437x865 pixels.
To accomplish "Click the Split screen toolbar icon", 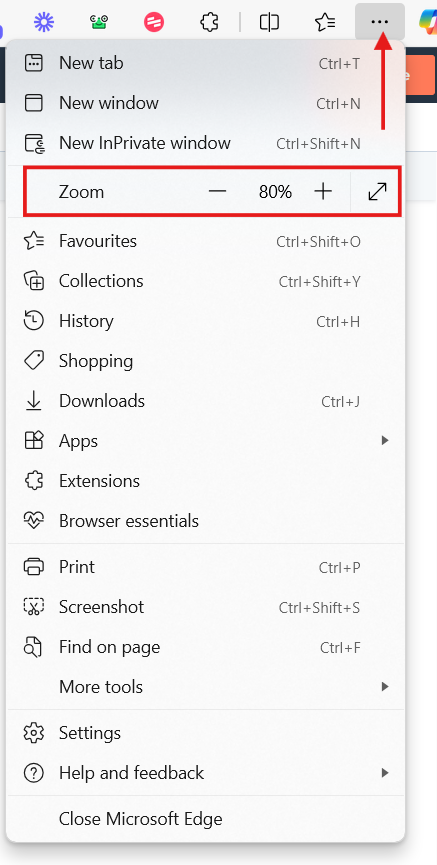I will coord(269,22).
